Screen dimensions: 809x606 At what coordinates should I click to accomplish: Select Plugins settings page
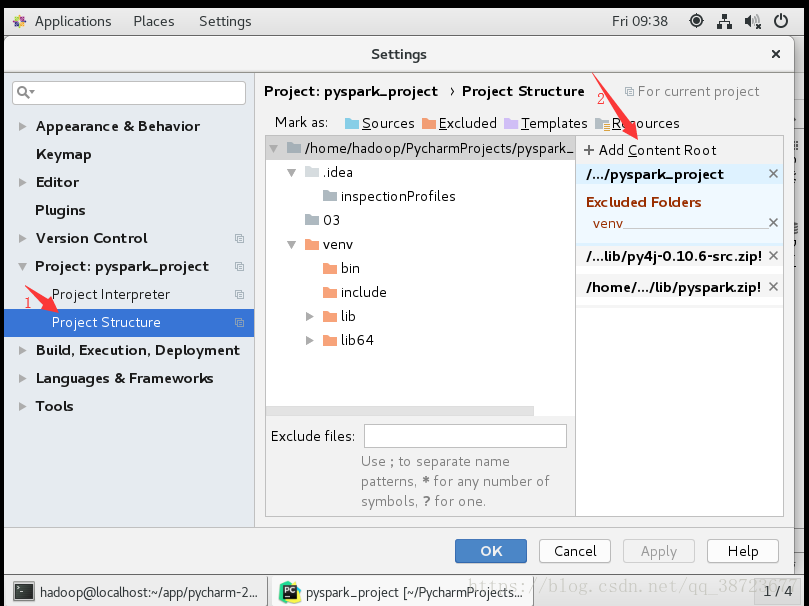[60, 210]
